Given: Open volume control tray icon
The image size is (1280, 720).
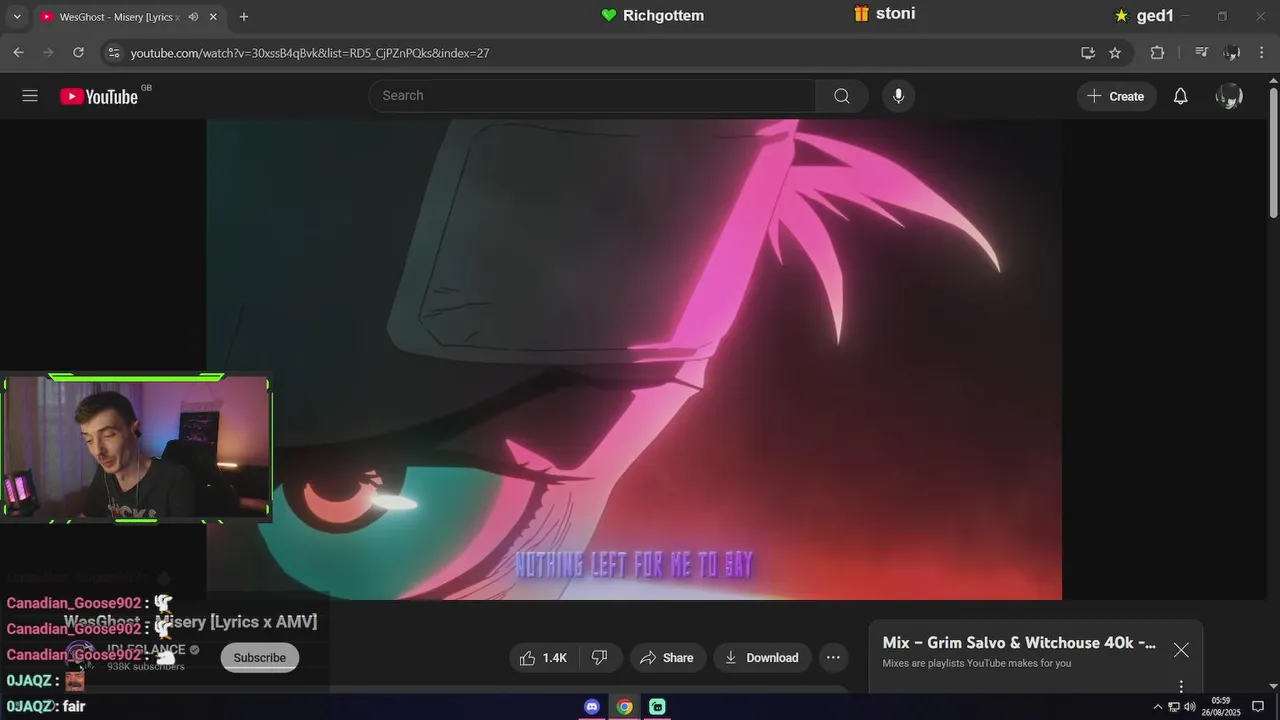Looking at the screenshot, I should 1190,707.
